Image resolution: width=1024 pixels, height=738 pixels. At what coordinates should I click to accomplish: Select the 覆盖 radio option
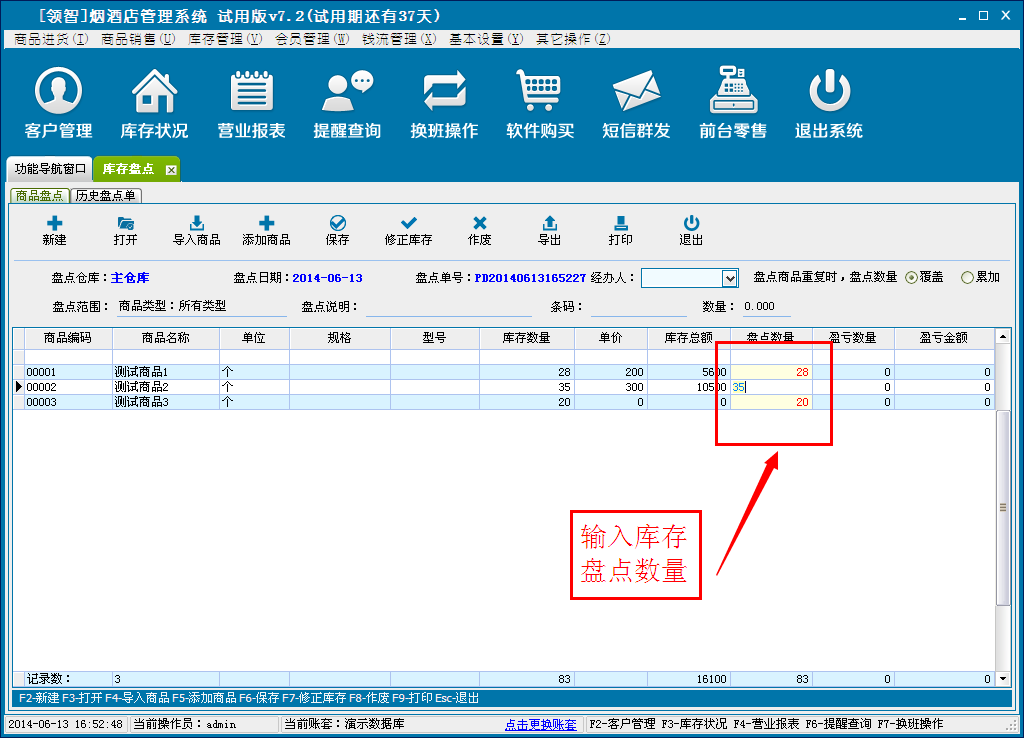[x=911, y=278]
